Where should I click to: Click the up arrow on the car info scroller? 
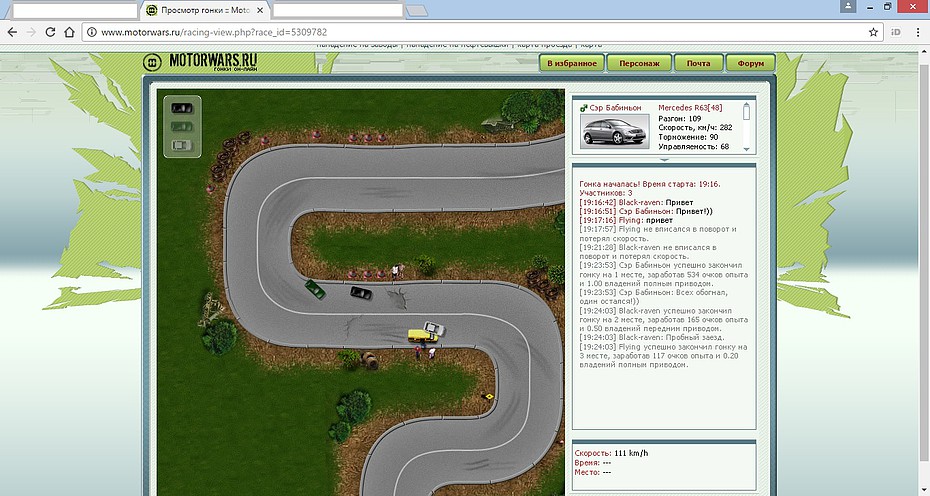tap(747, 105)
